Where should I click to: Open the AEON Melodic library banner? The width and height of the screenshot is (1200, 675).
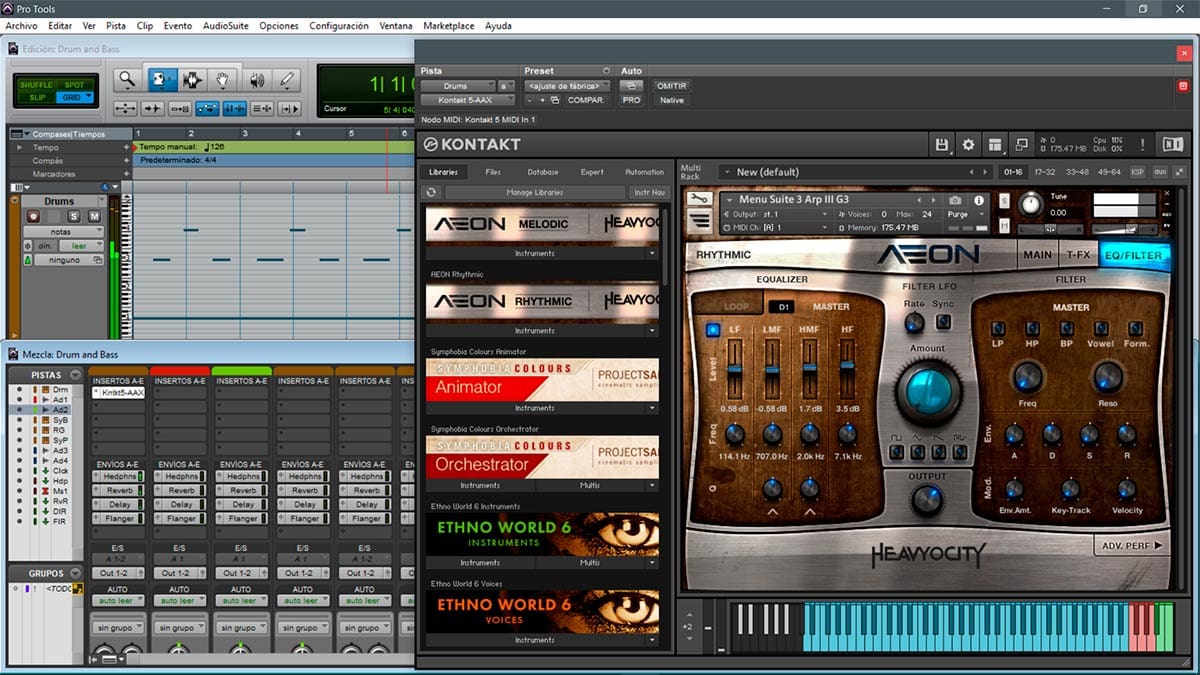point(542,224)
